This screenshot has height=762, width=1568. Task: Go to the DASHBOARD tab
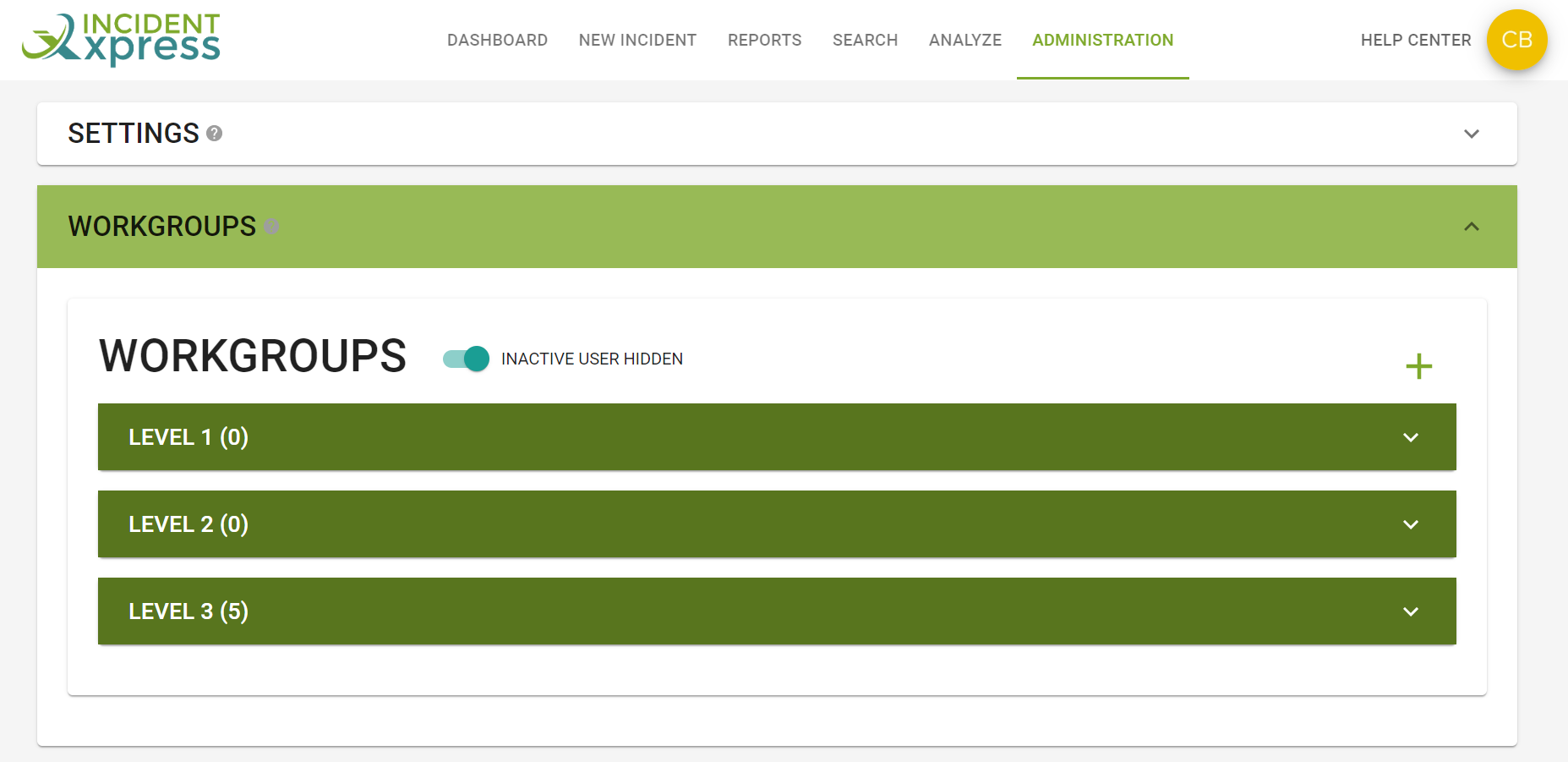click(x=497, y=40)
